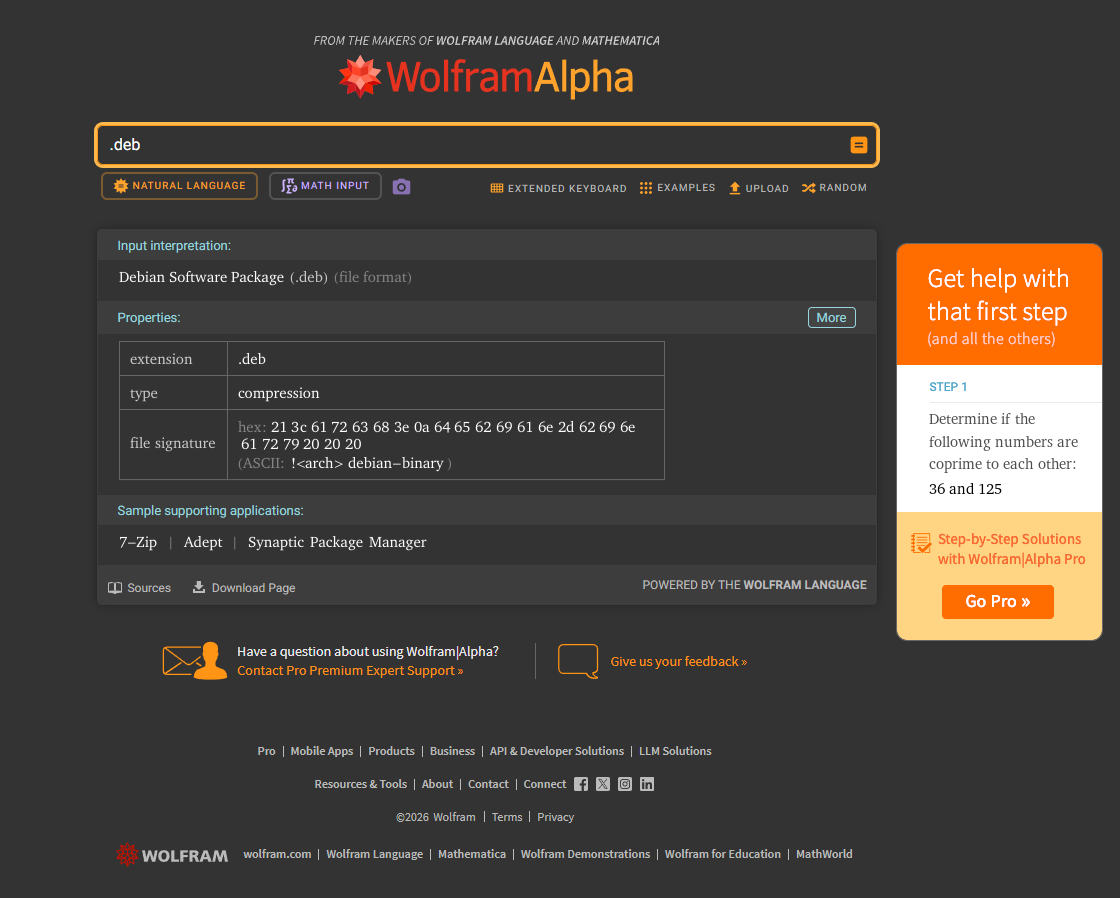The height and width of the screenshot is (898, 1120).
Task: Click Contact Pro Premium Expert Support link
Action: (x=350, y=671)
